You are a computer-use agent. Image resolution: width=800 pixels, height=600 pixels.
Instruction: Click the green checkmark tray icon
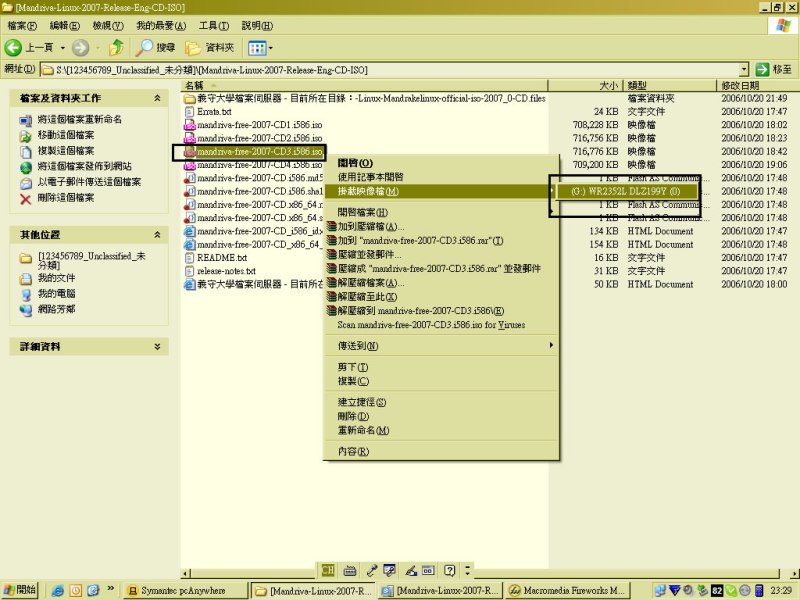pyautogui.click(x=731, y=590)
